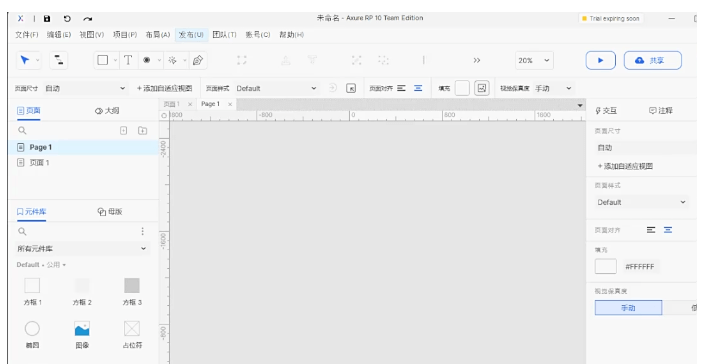Set center page alignment in right panel
The width and height of the screenshot is (710, 364).
pyautogui.click(x=668, y=230)
